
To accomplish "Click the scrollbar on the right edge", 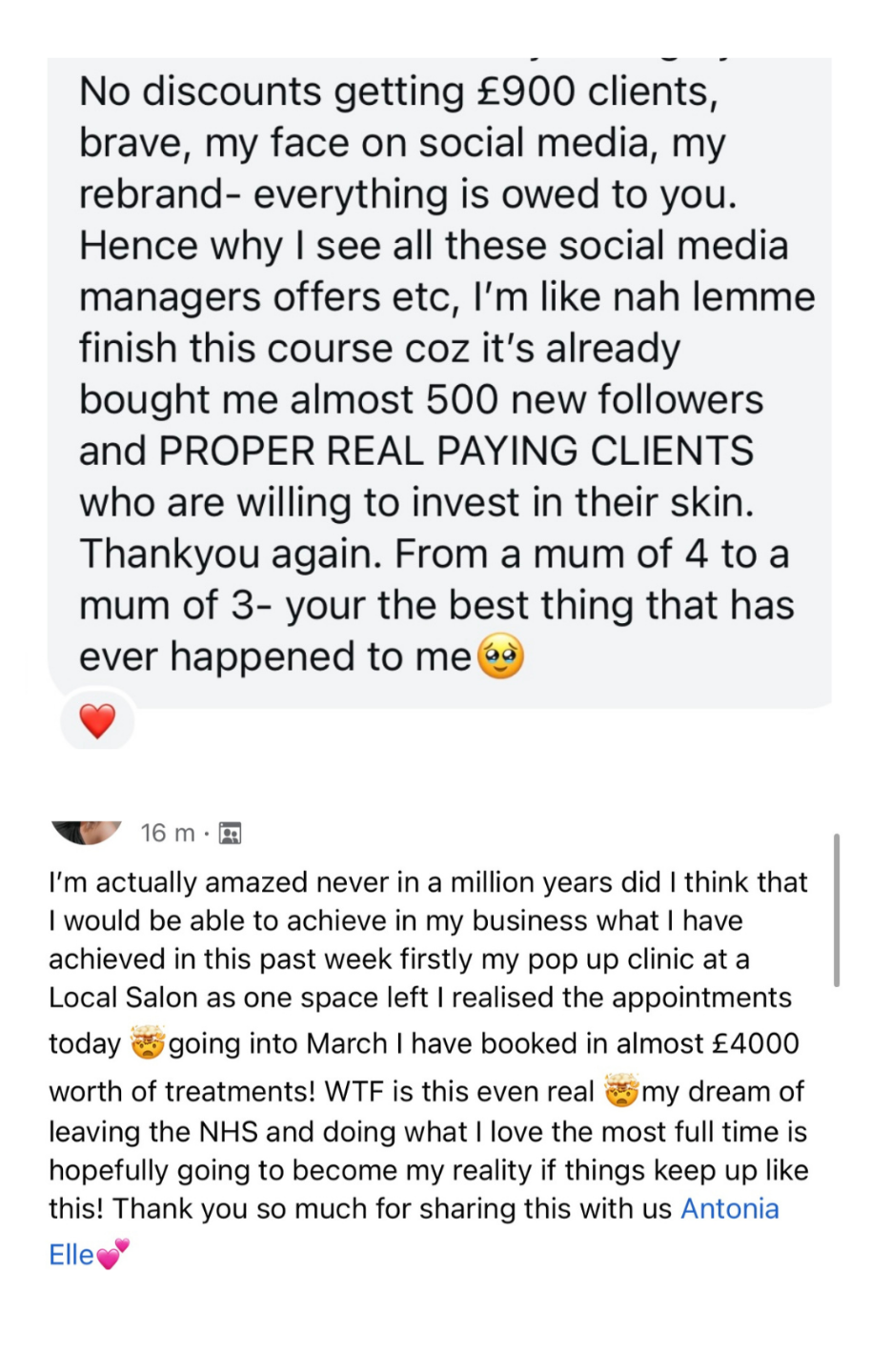I will (x=836, y=910).
